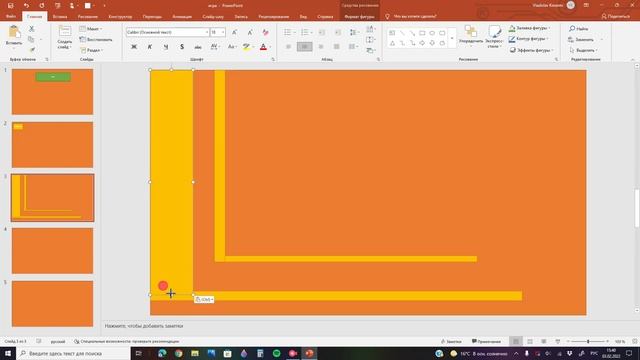Open the line spacing options
The height and width of the screenshot is (360, 640).
[x=354, y=32]
